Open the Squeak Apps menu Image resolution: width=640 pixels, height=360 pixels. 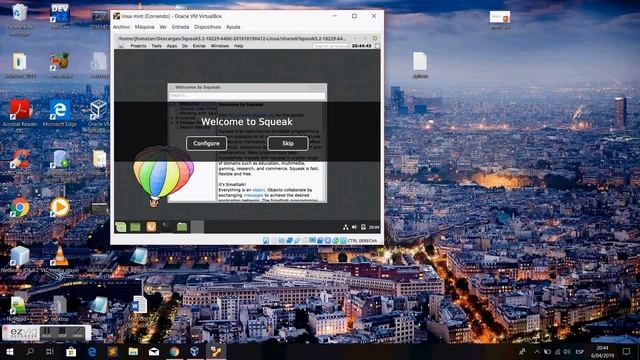click(172, 46)
